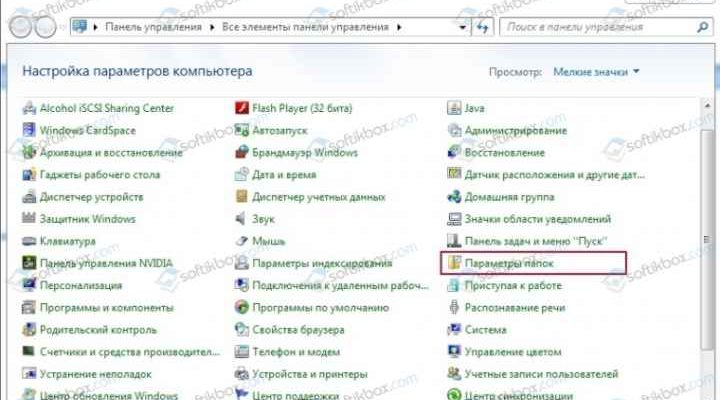This screenshot has height=400, width=720.
Task: Click the Программы и компоненты icon
Action: pos(29,308)
